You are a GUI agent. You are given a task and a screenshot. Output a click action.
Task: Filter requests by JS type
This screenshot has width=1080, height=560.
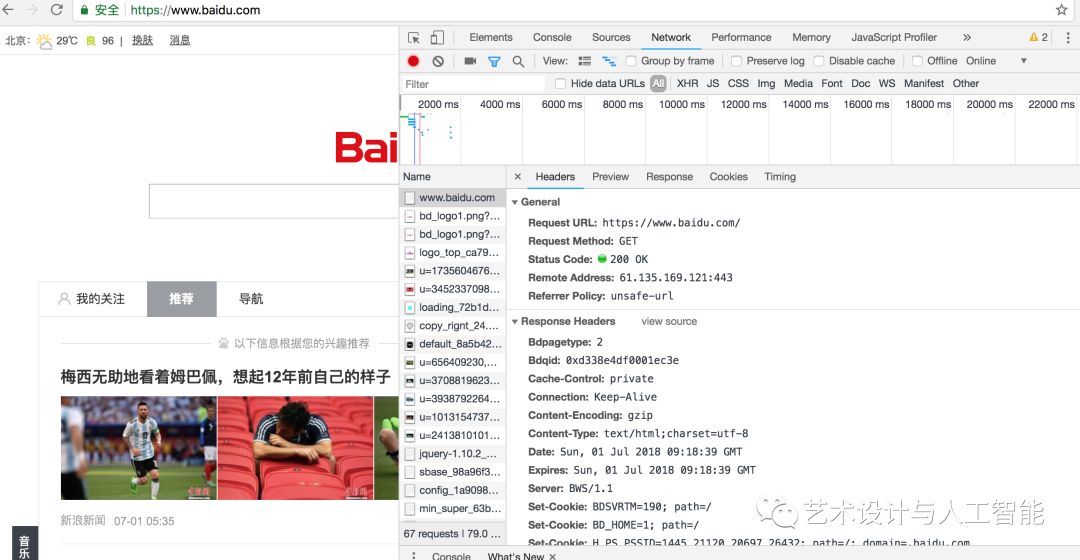click(x=713, y=83)
